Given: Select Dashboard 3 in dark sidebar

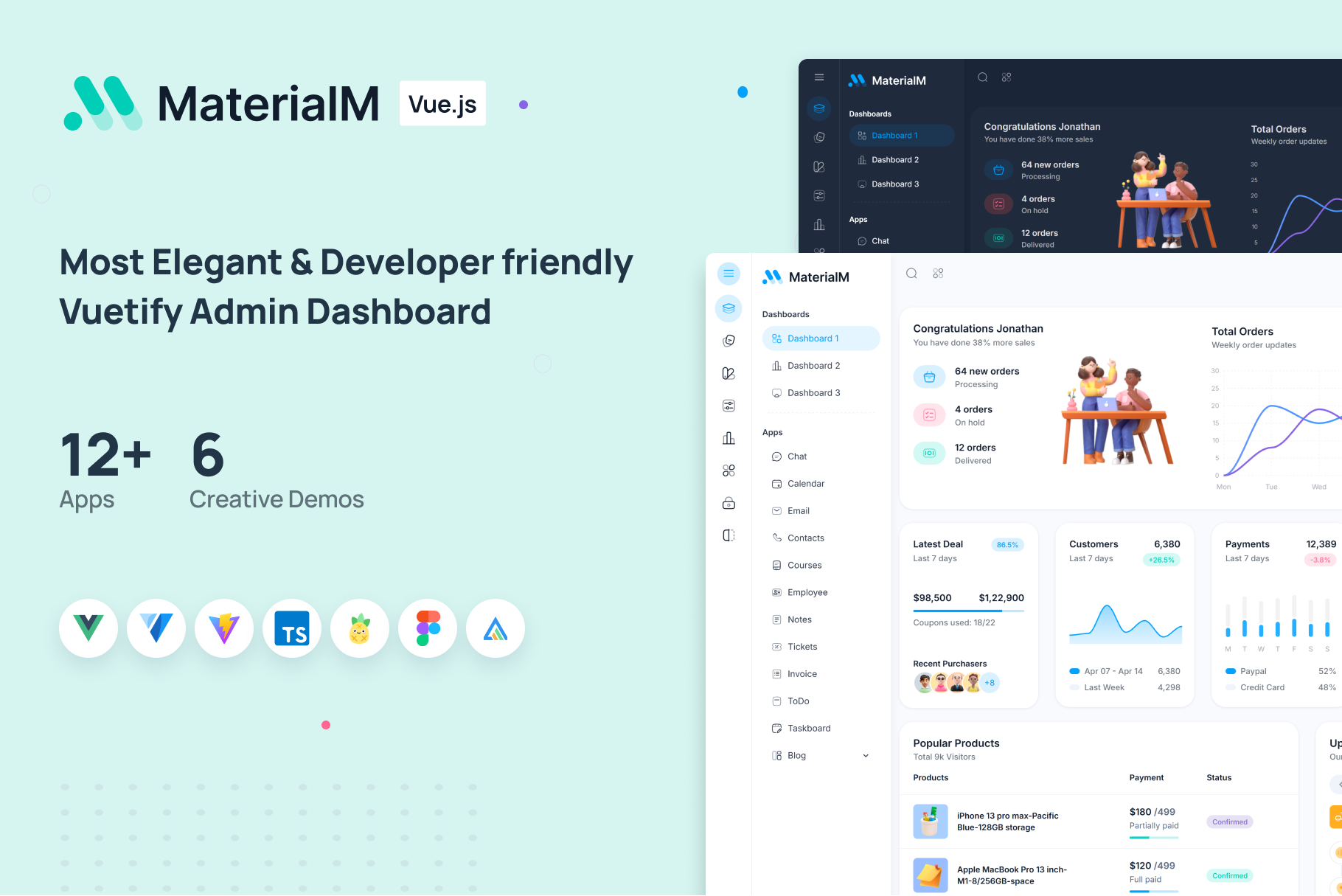Looking at the screenshot, I should [x=895, y=184].
